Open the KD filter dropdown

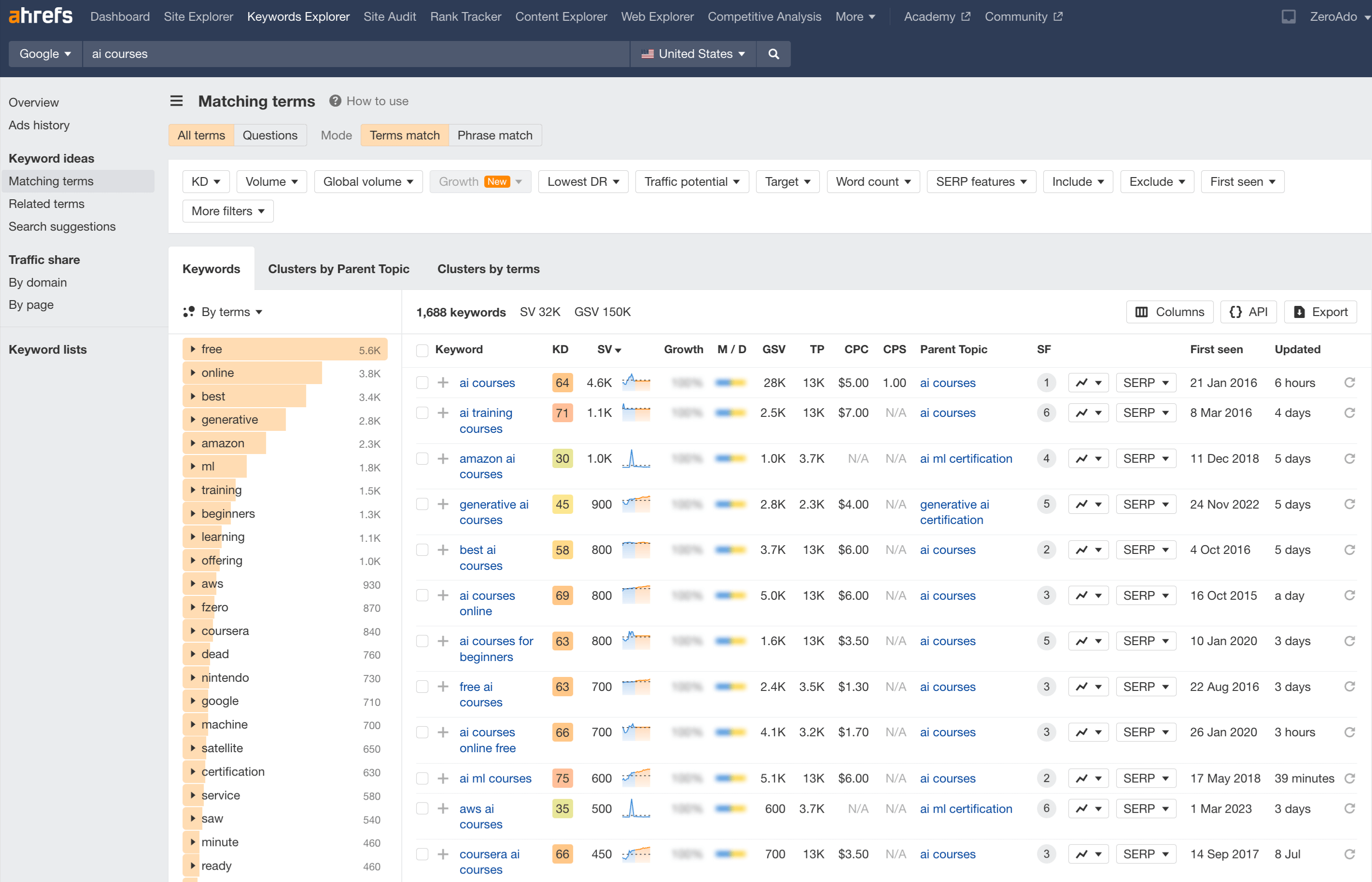click(206, 181)
